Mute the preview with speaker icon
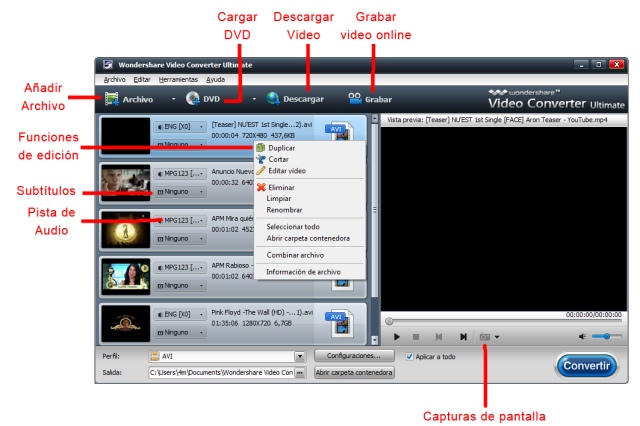This screenshot has width=640, height=426. click(x=582, y=336)
